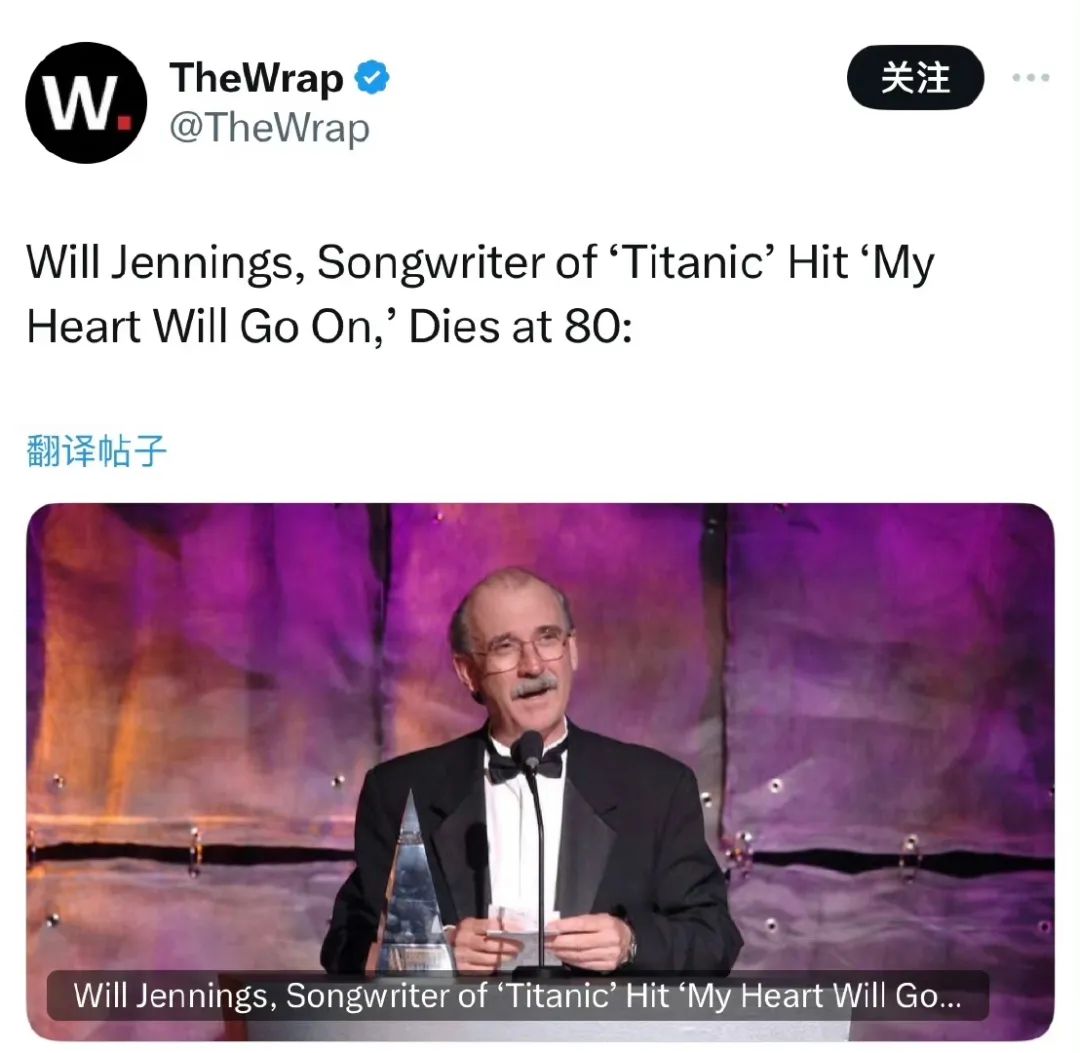Select the tweet headline starting 'Will Jennings, Songwriter'

click(x=480, y=263)
